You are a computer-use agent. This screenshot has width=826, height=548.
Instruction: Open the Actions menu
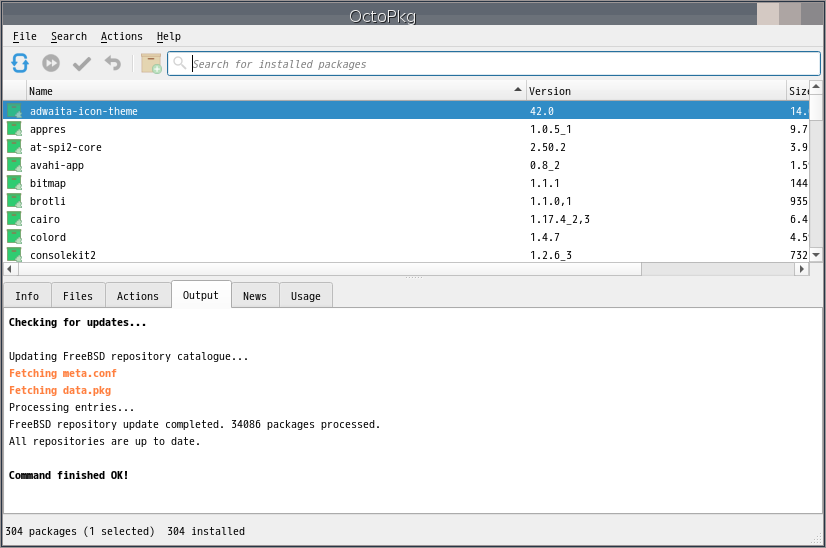[122, 36]
